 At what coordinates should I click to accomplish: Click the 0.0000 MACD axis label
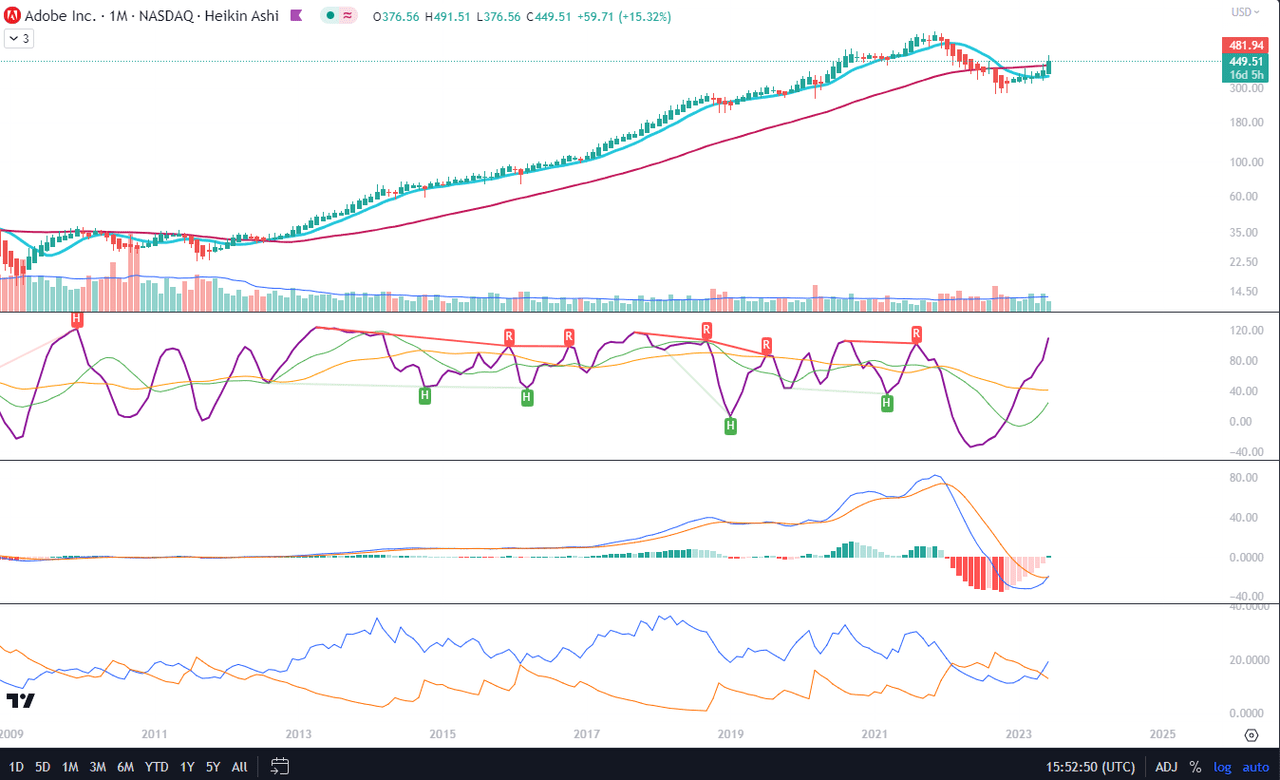pos(1245,557)
